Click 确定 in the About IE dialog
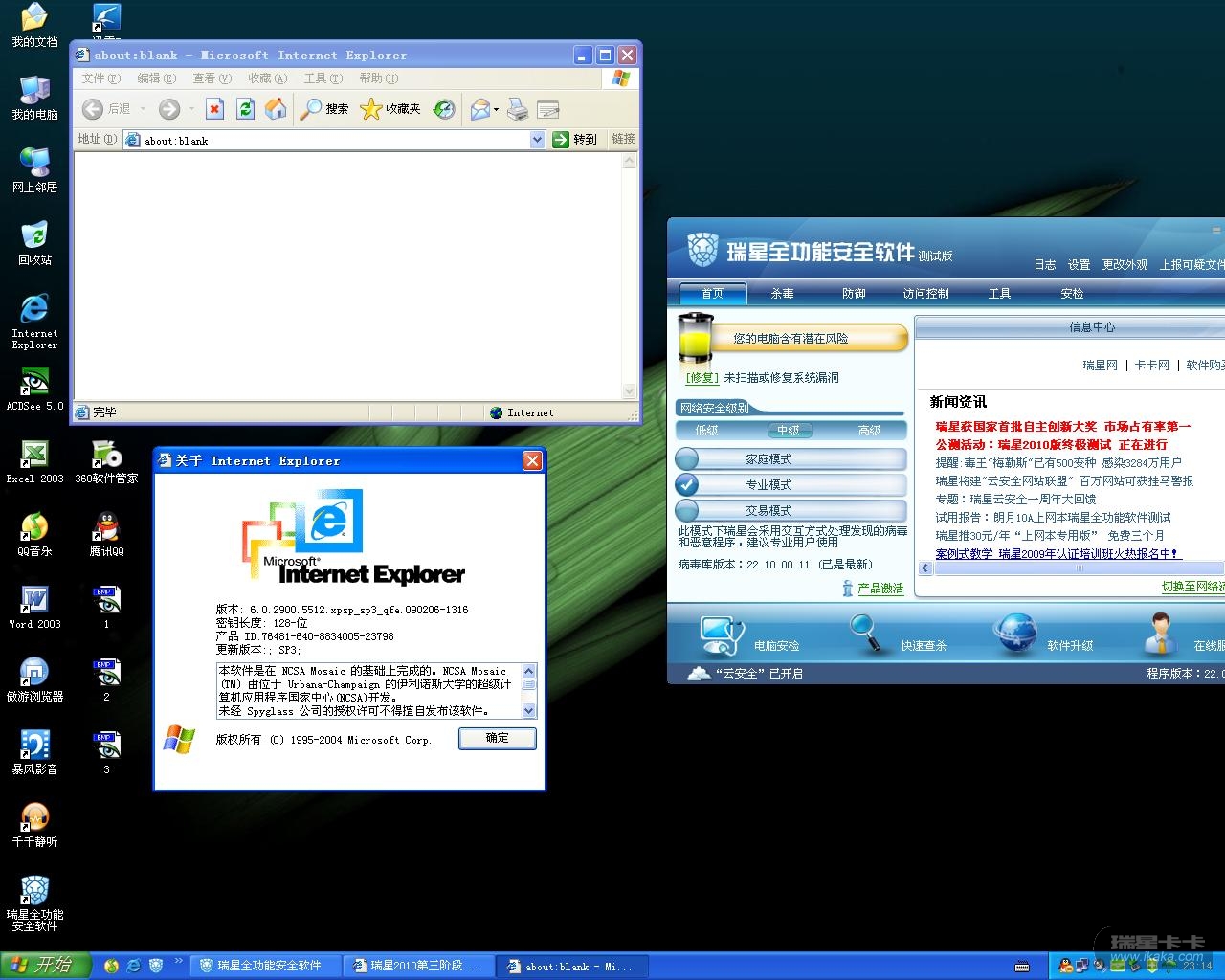 point(498,738)
